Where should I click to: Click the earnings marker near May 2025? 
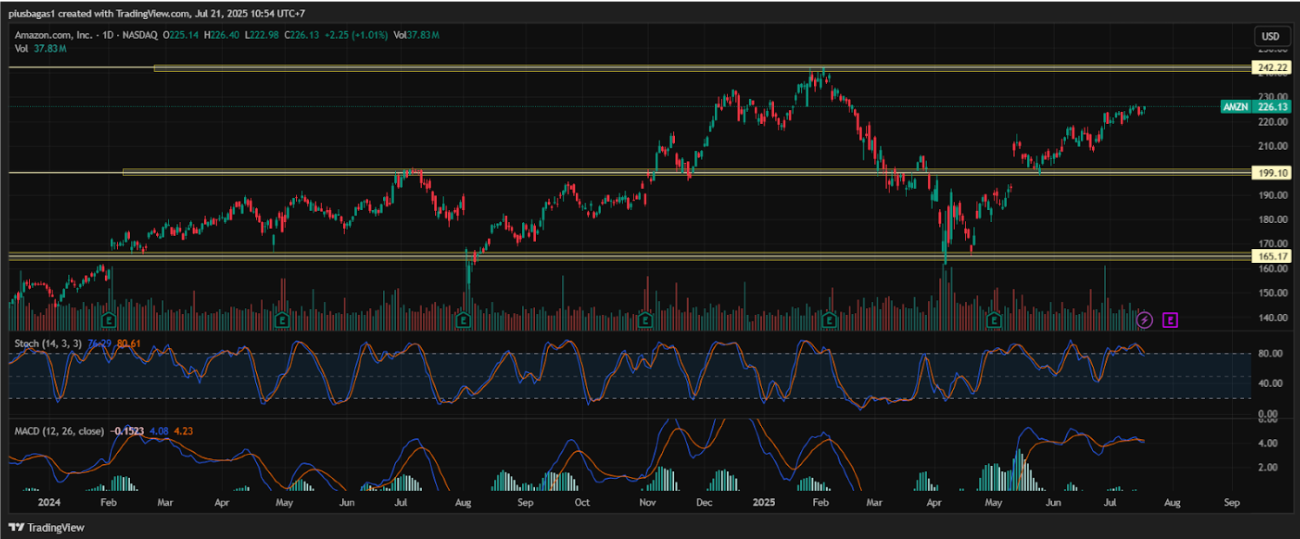coord(994,320)
